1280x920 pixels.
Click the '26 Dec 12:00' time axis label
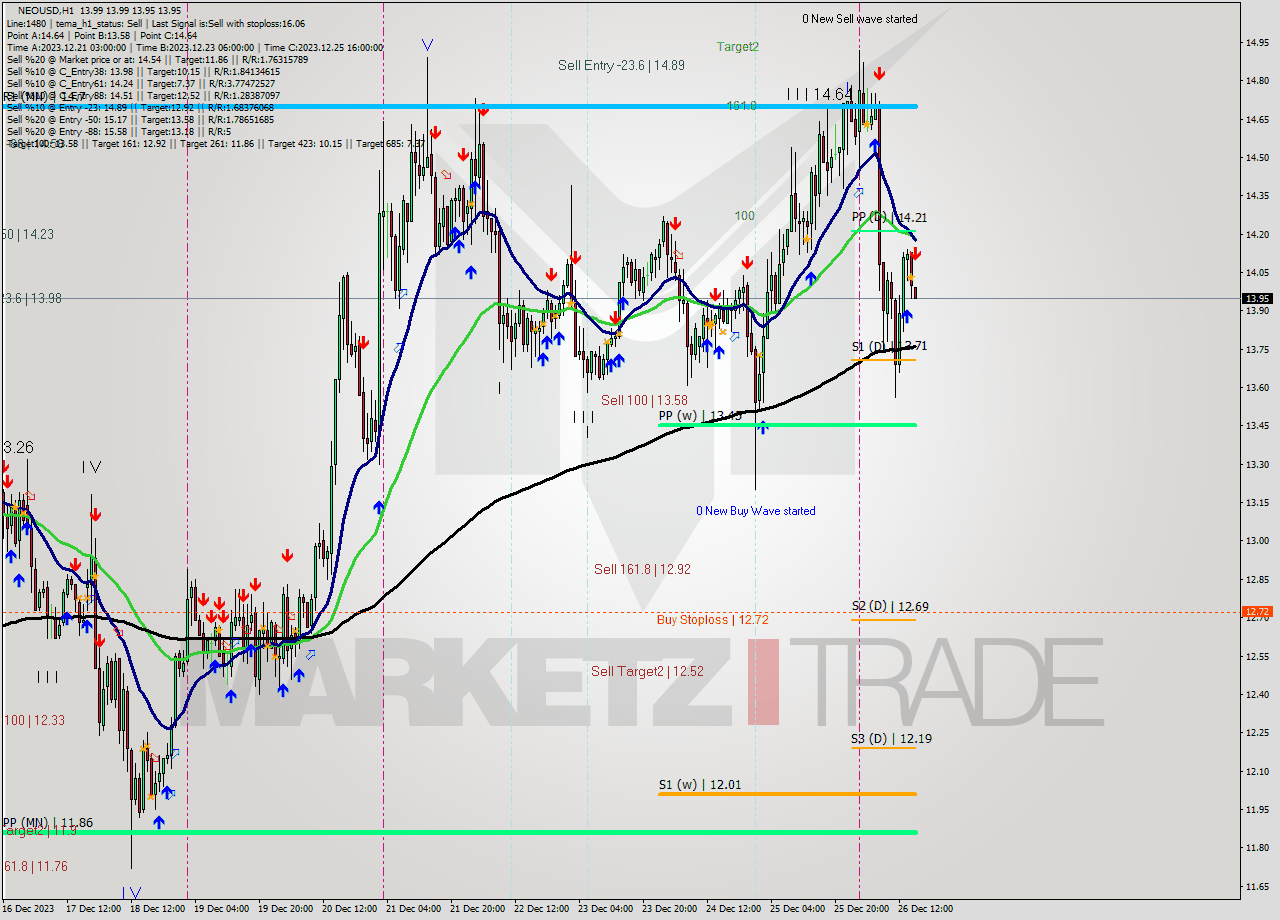click(x=925, y=909)
